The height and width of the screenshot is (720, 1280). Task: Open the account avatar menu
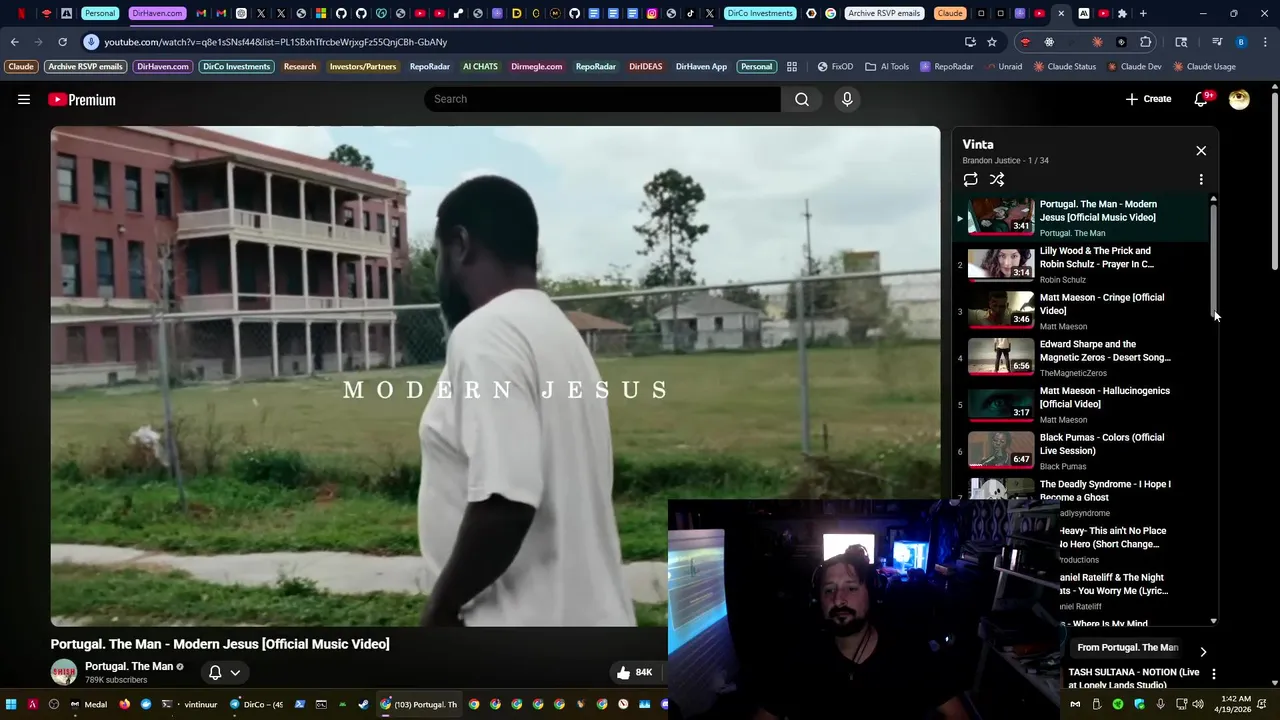click(x=1239, y=99)
